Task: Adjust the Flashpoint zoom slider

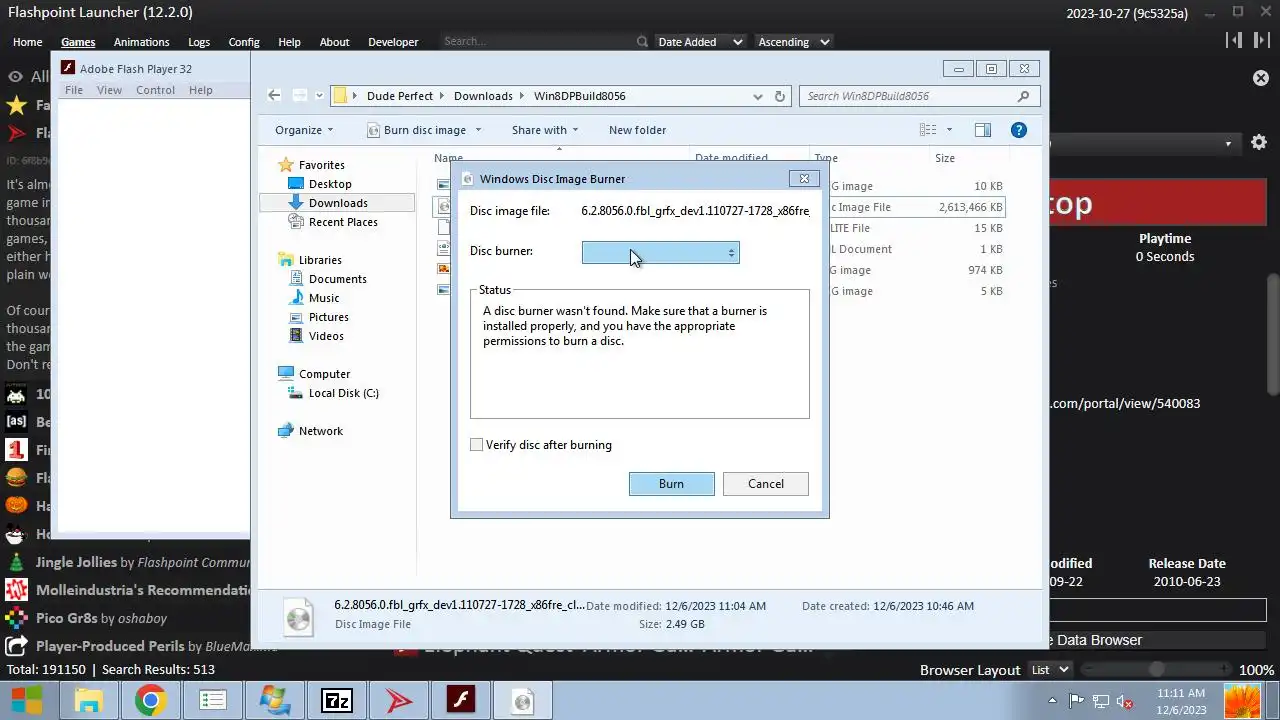Action: tap(1158, 670)
